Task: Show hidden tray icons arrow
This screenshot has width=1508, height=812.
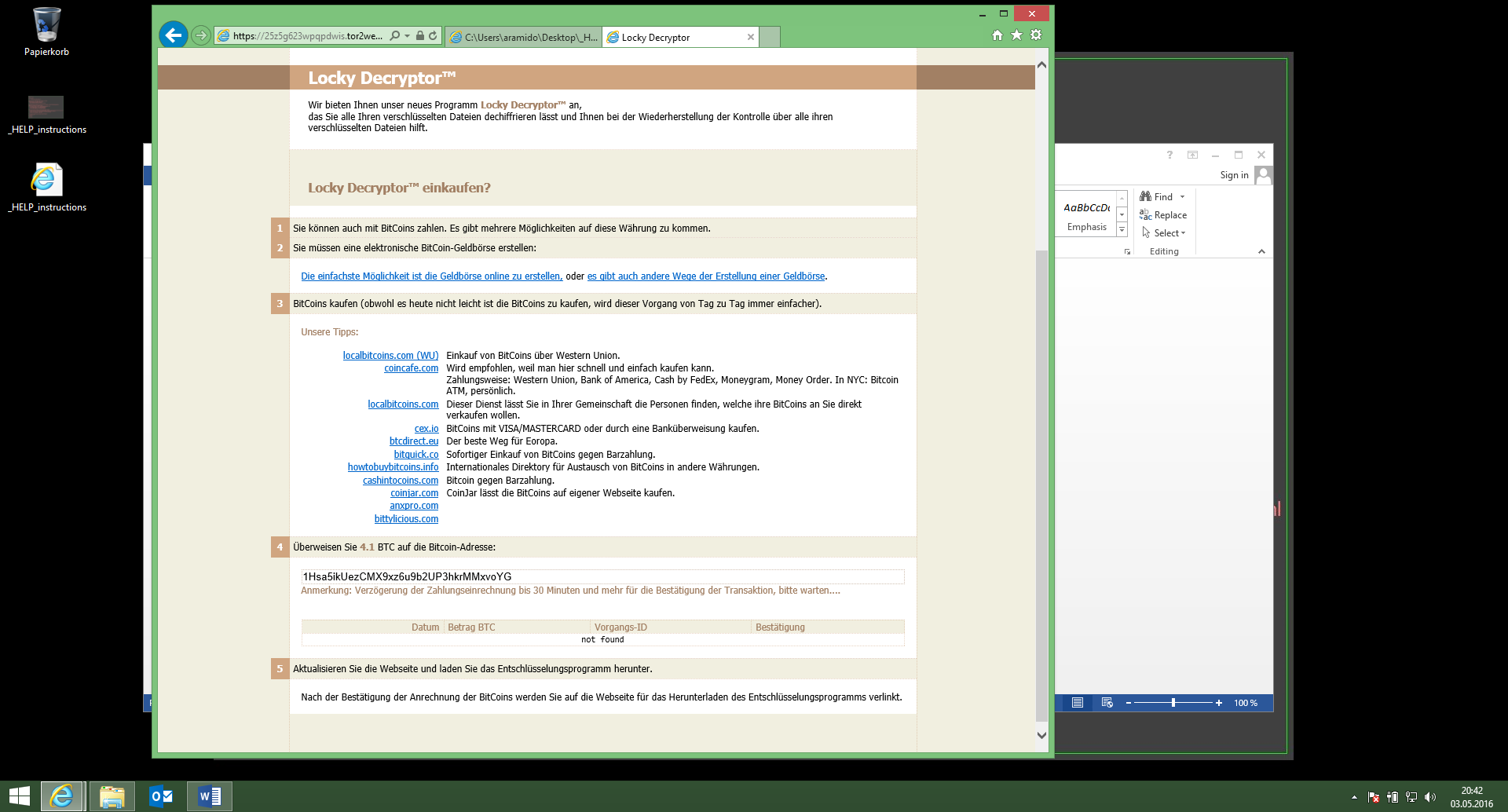Action: 1353,797
